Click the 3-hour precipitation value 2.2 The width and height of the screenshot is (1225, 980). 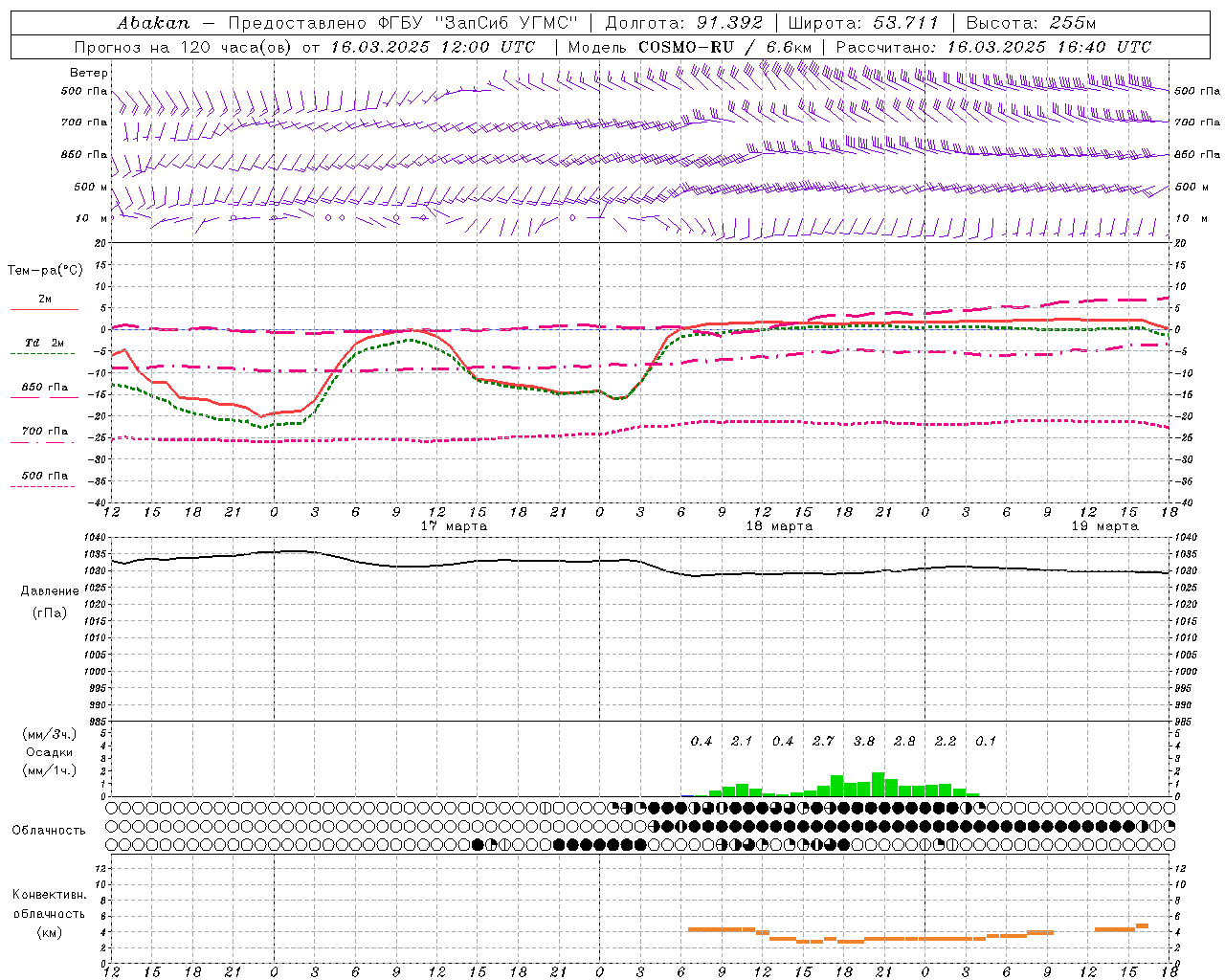(x=946, y=742)
